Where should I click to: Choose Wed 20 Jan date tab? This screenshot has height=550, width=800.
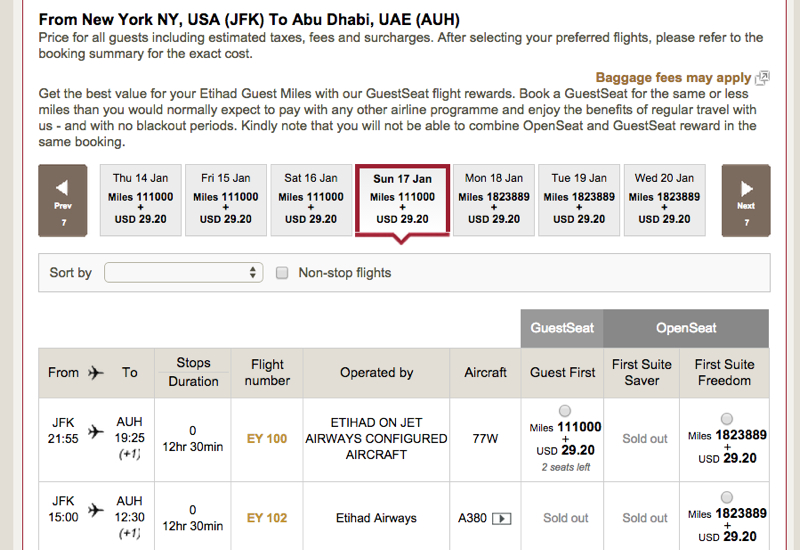pos(664,200)
